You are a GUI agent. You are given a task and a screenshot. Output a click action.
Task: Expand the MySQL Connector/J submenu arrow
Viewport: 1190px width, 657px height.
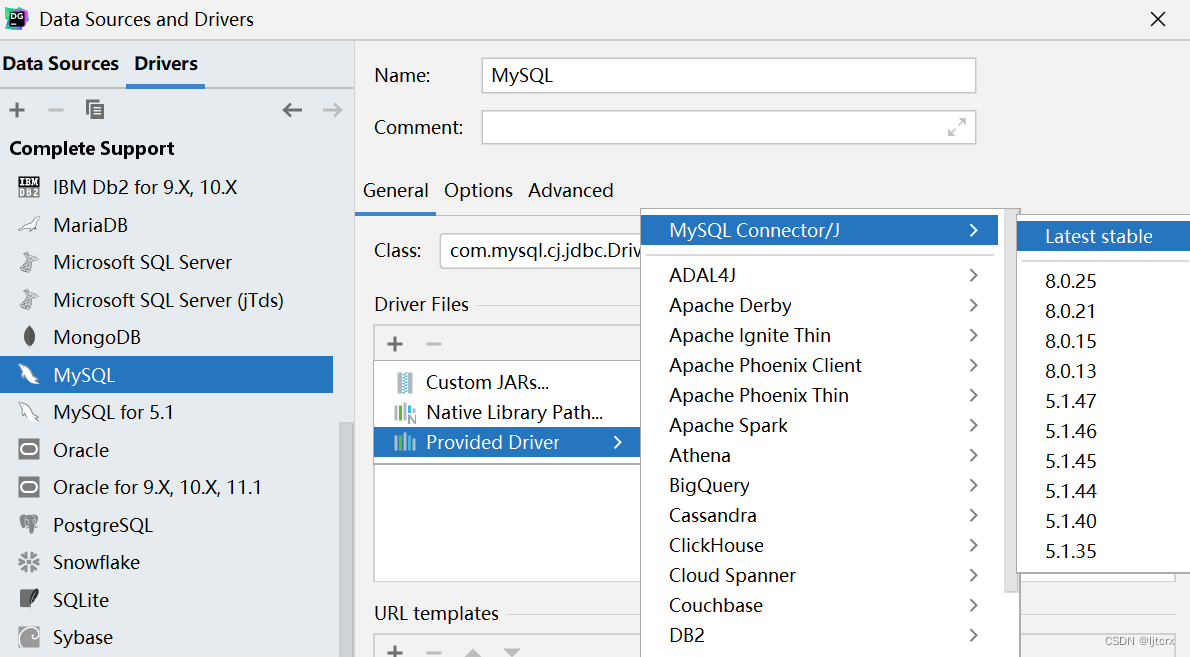(974, 231)
